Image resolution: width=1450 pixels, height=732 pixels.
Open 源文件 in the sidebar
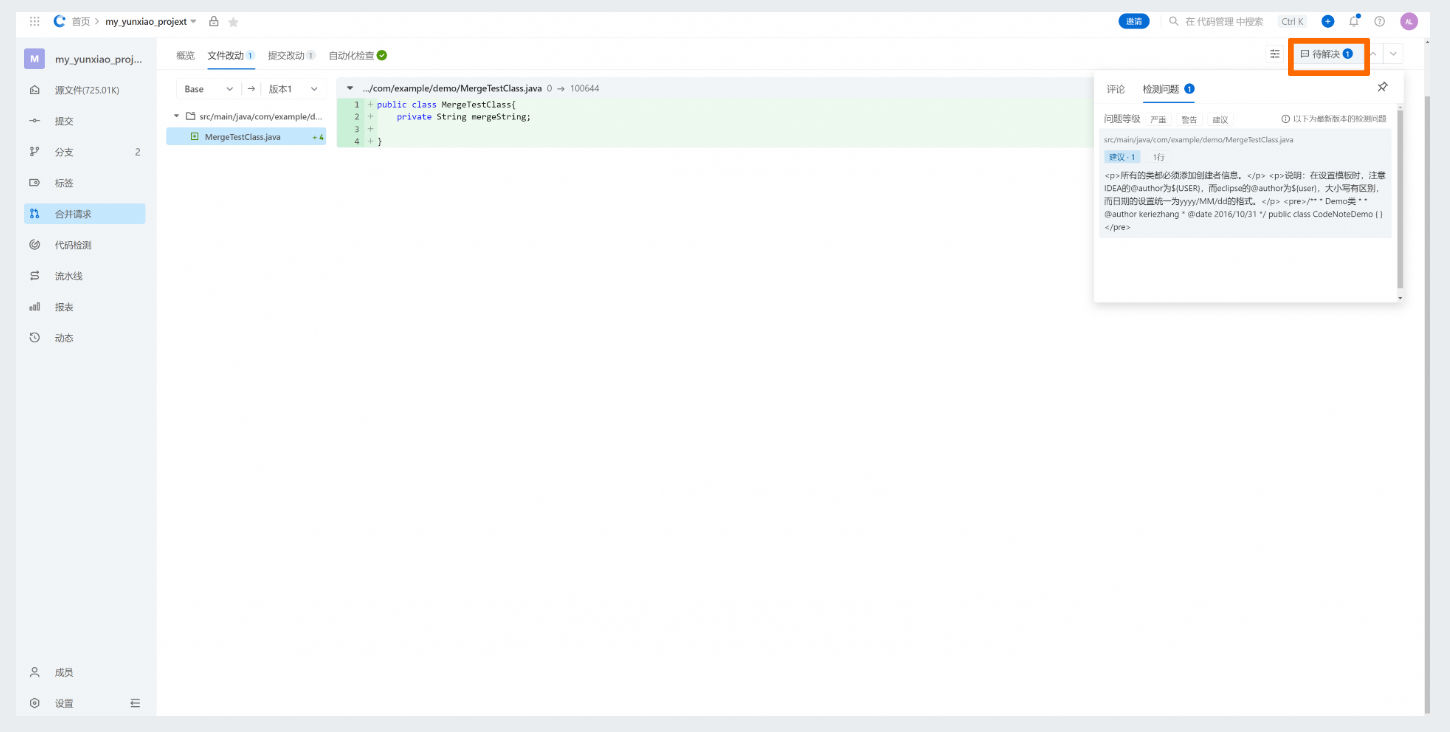85,90
